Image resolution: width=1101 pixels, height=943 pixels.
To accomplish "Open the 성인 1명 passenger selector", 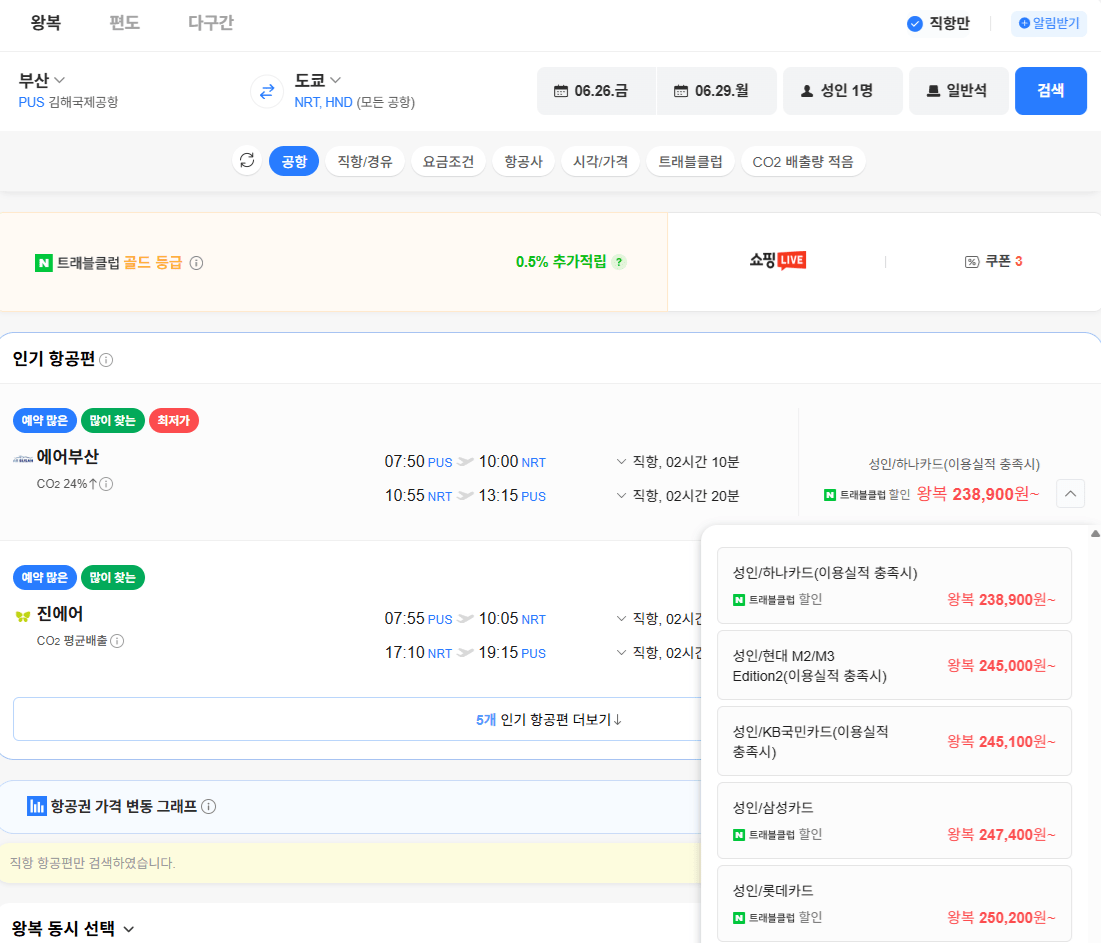I will [x=843, y=91].
